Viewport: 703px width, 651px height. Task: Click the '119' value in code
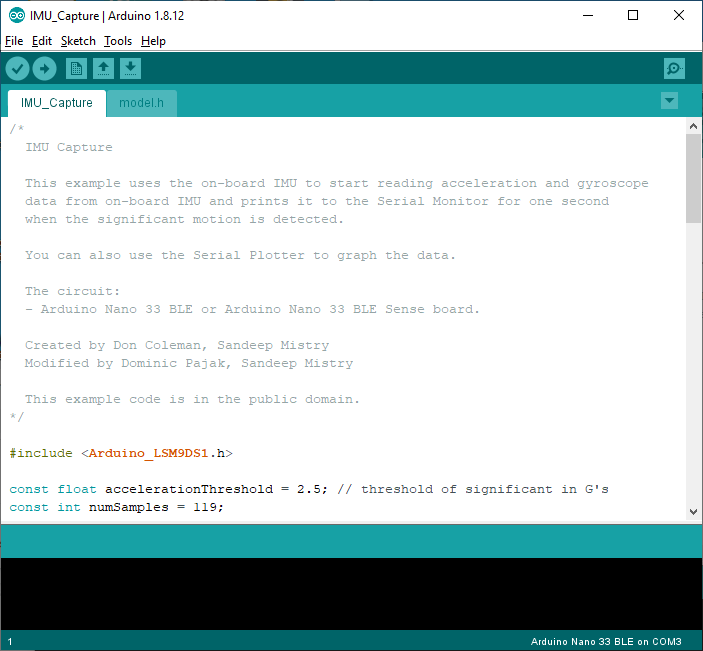coord(205,507)
